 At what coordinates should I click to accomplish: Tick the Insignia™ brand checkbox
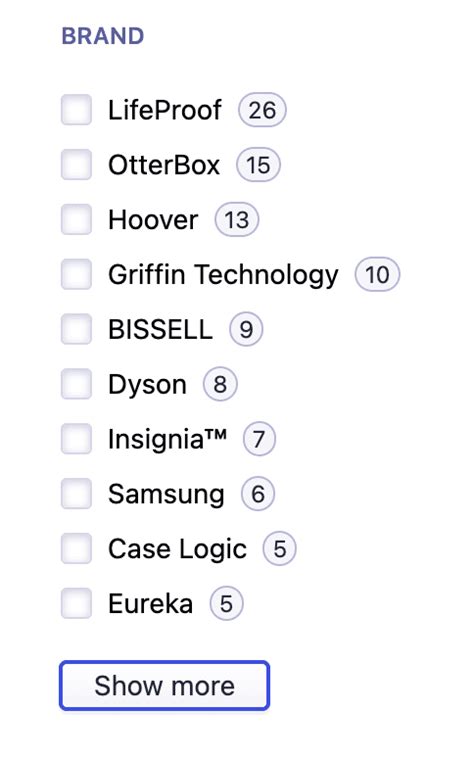click(76, 439)
